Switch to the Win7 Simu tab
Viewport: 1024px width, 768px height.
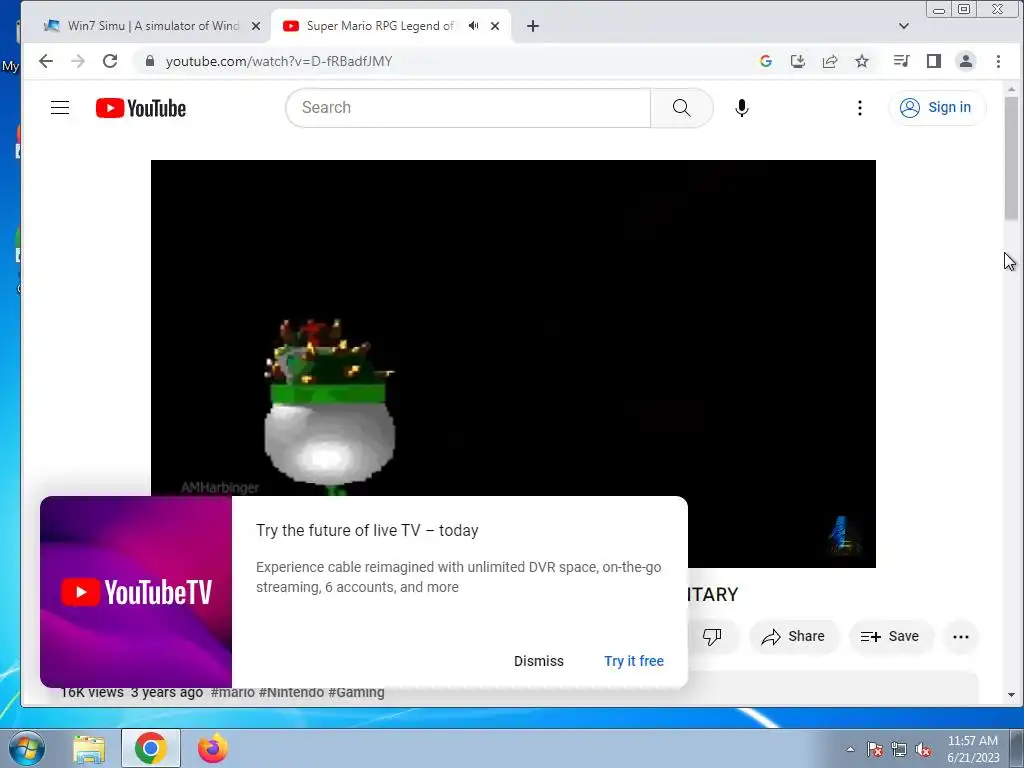pyautogui.click(x=152, y=25)
